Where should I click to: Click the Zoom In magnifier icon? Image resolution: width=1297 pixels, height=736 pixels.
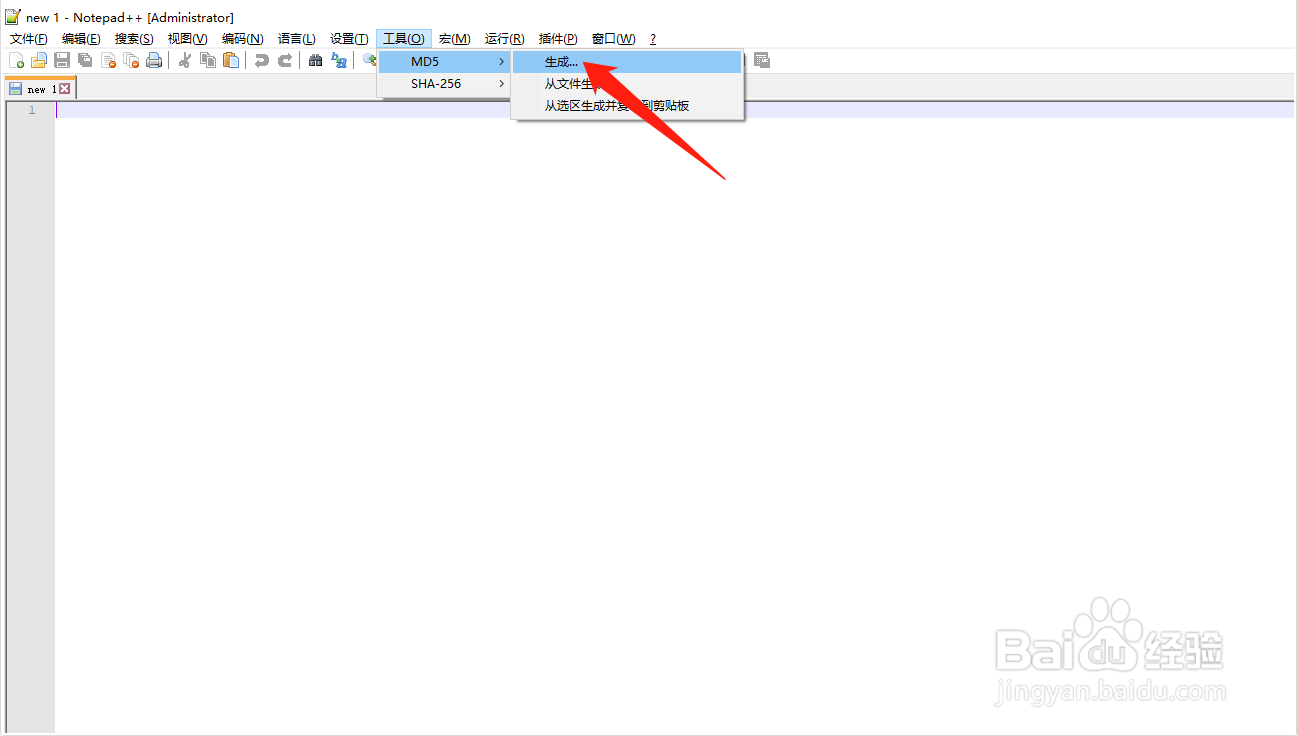pyautogui.click(x=368, y=61)
